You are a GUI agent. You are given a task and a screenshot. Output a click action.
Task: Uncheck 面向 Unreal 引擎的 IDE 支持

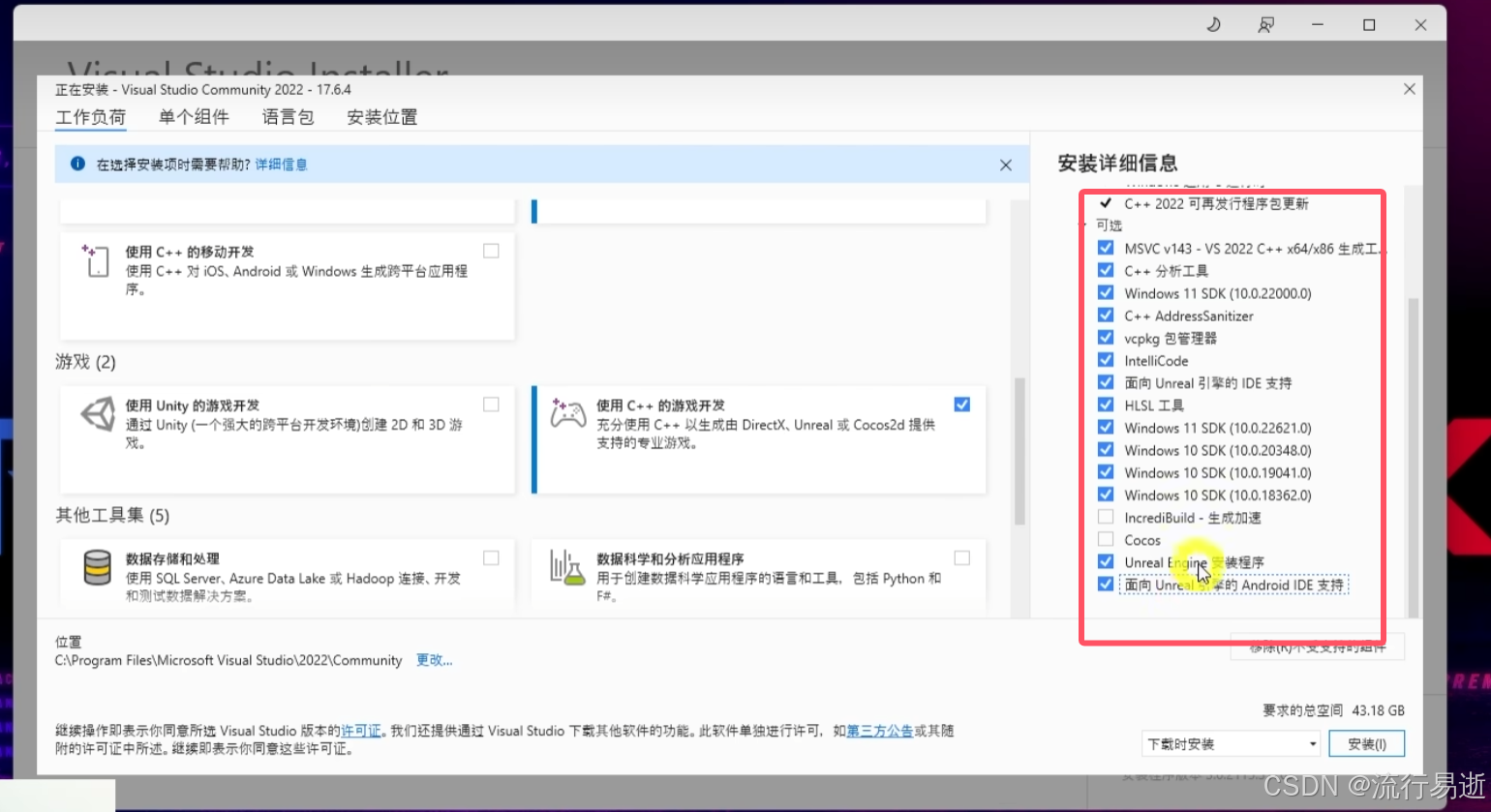(x=1106, y=382)
